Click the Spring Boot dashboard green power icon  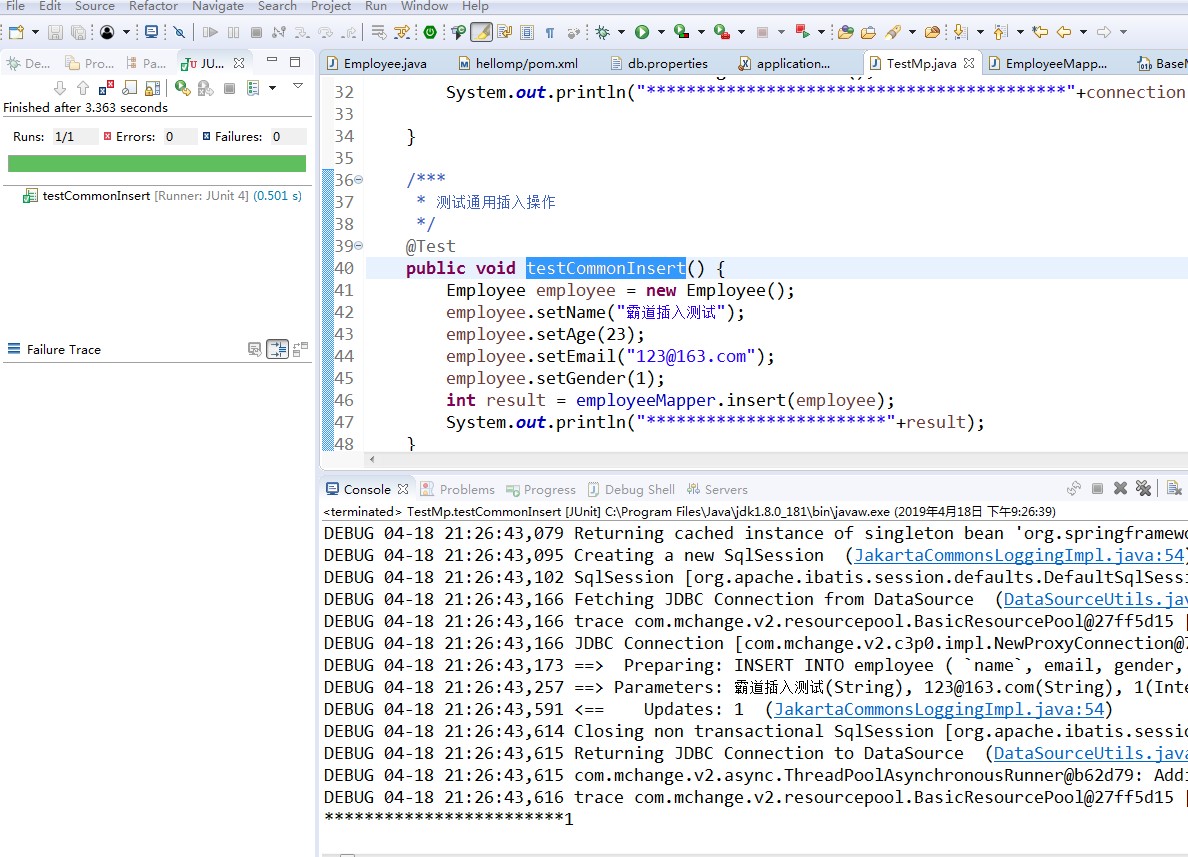(430, 32)
